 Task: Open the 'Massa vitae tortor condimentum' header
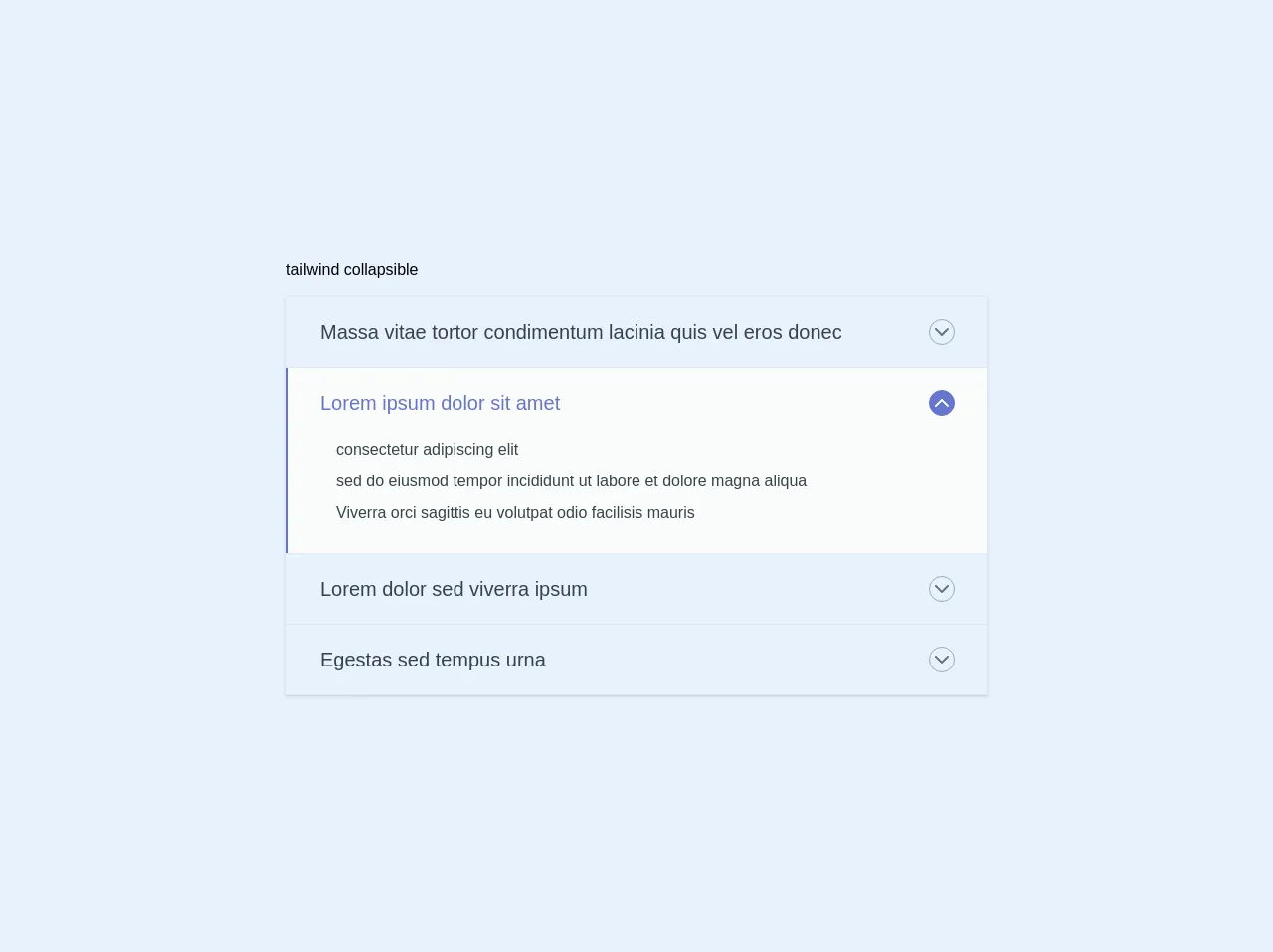tap(580, 332)
